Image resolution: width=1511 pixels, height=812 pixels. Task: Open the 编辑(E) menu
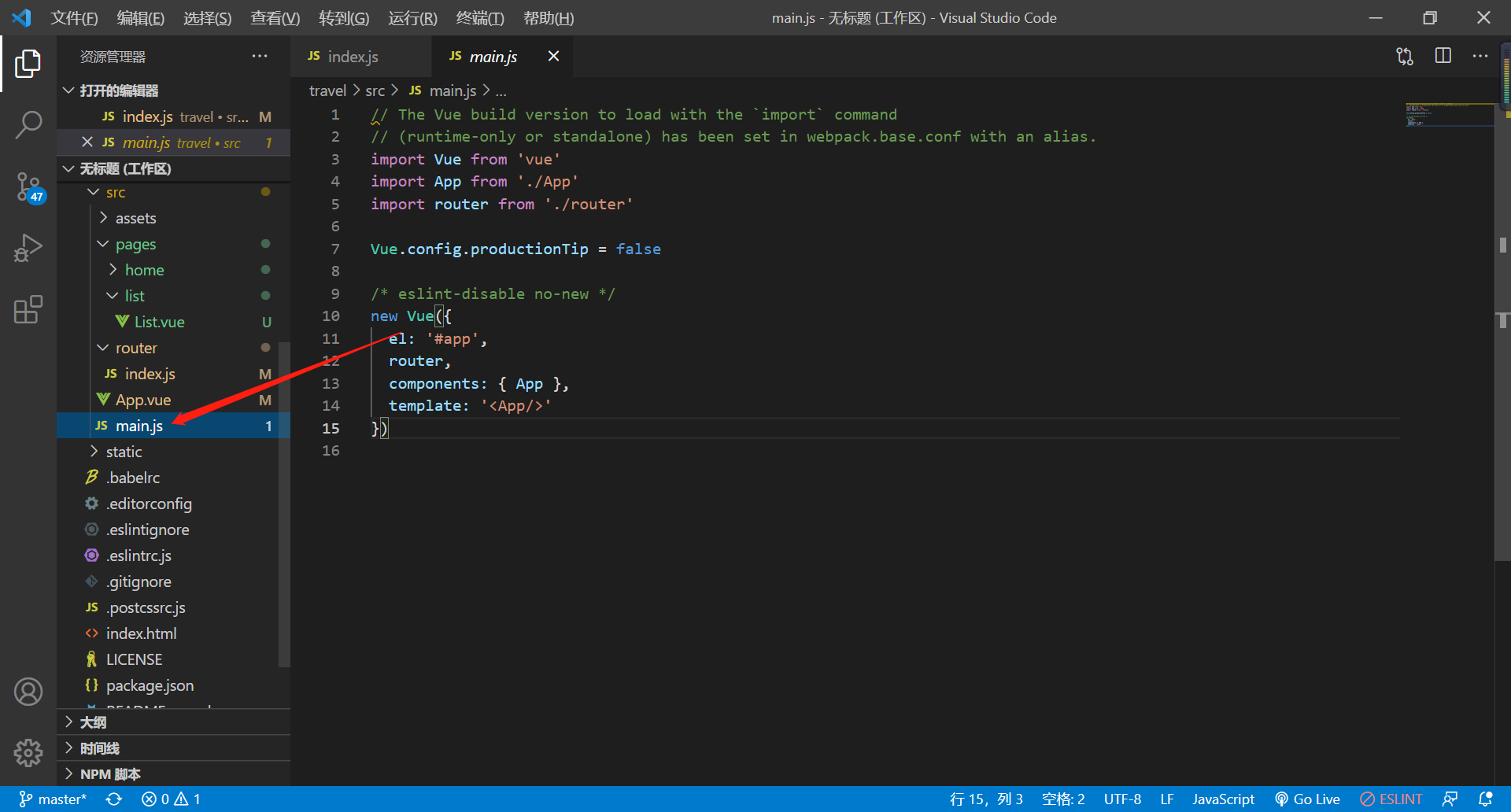click(140, 17)
